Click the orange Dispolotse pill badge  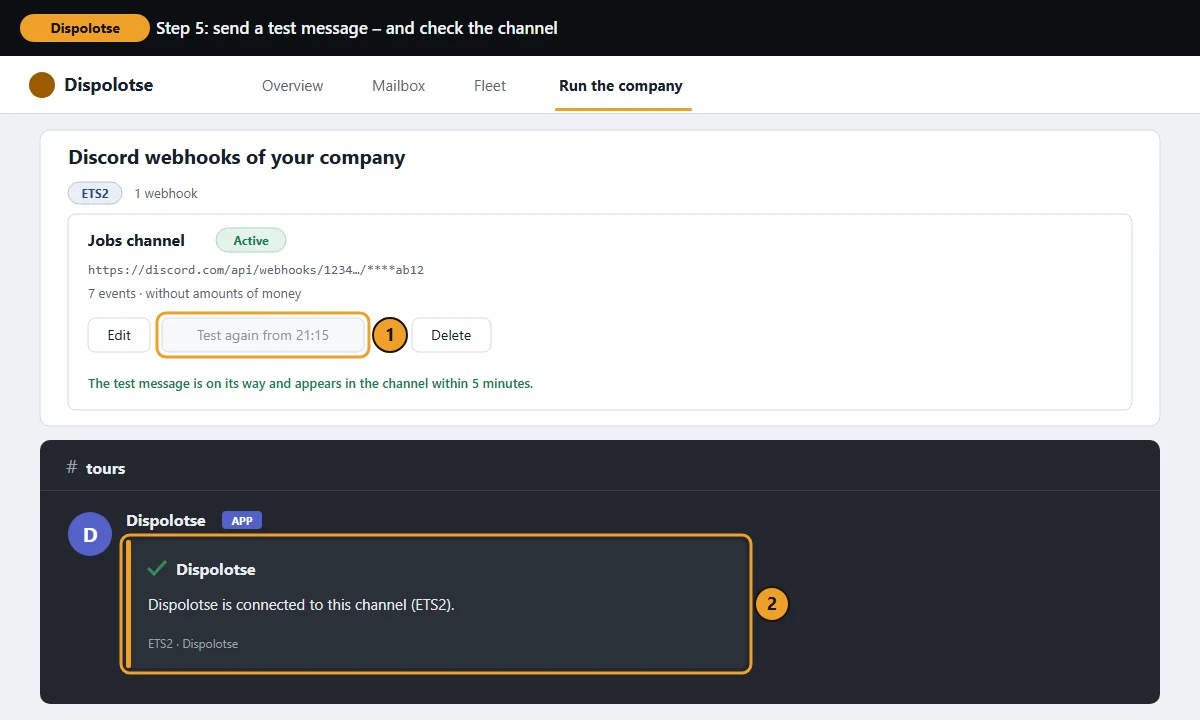[x=85, y=28]
